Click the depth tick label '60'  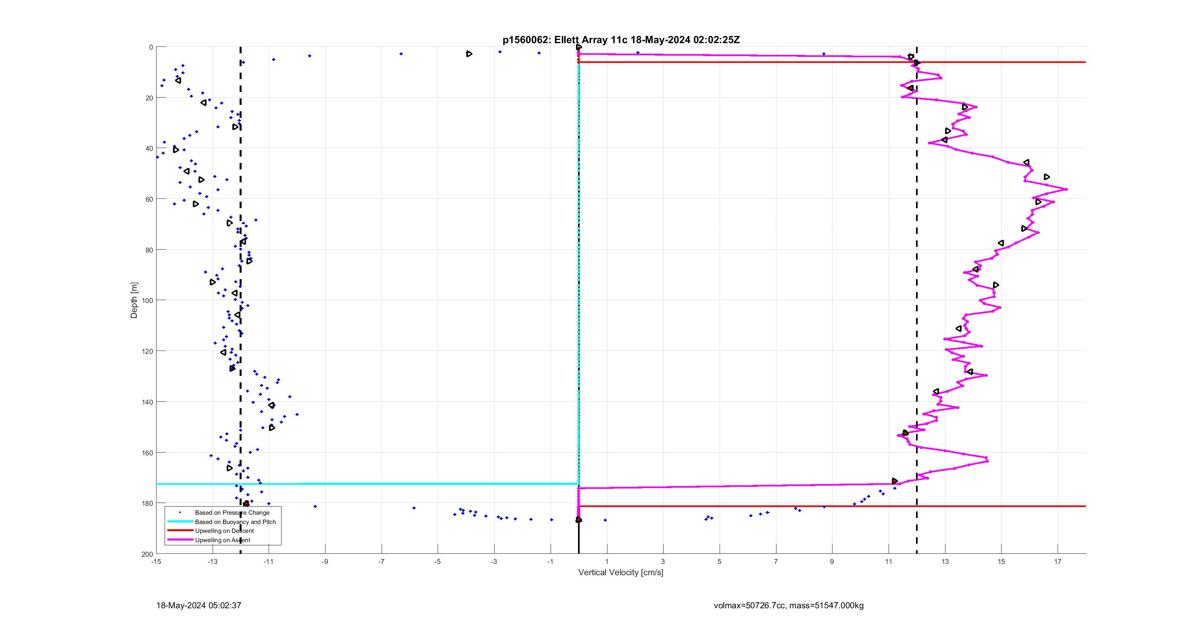point(148,199)
